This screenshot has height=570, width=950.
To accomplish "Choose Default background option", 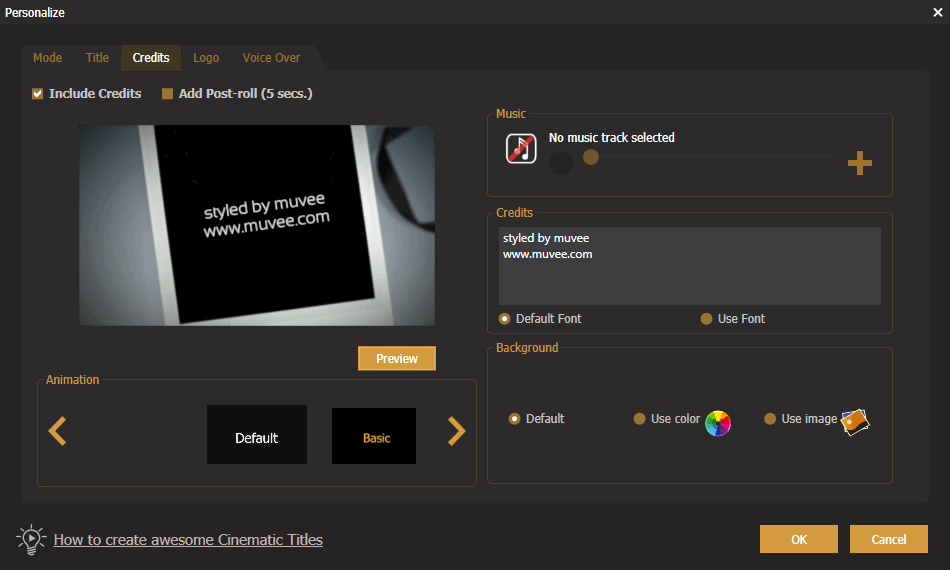I will (514, 419).
